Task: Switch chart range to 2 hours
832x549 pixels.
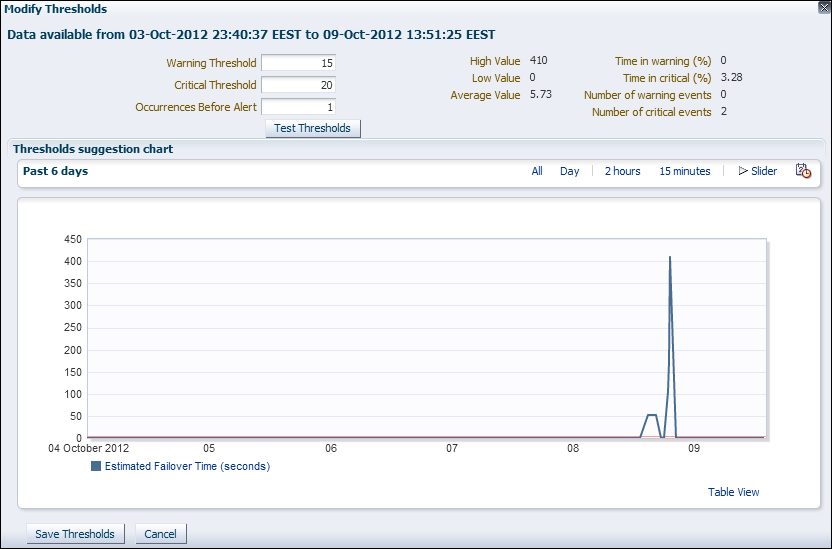Action: (622, 171)
